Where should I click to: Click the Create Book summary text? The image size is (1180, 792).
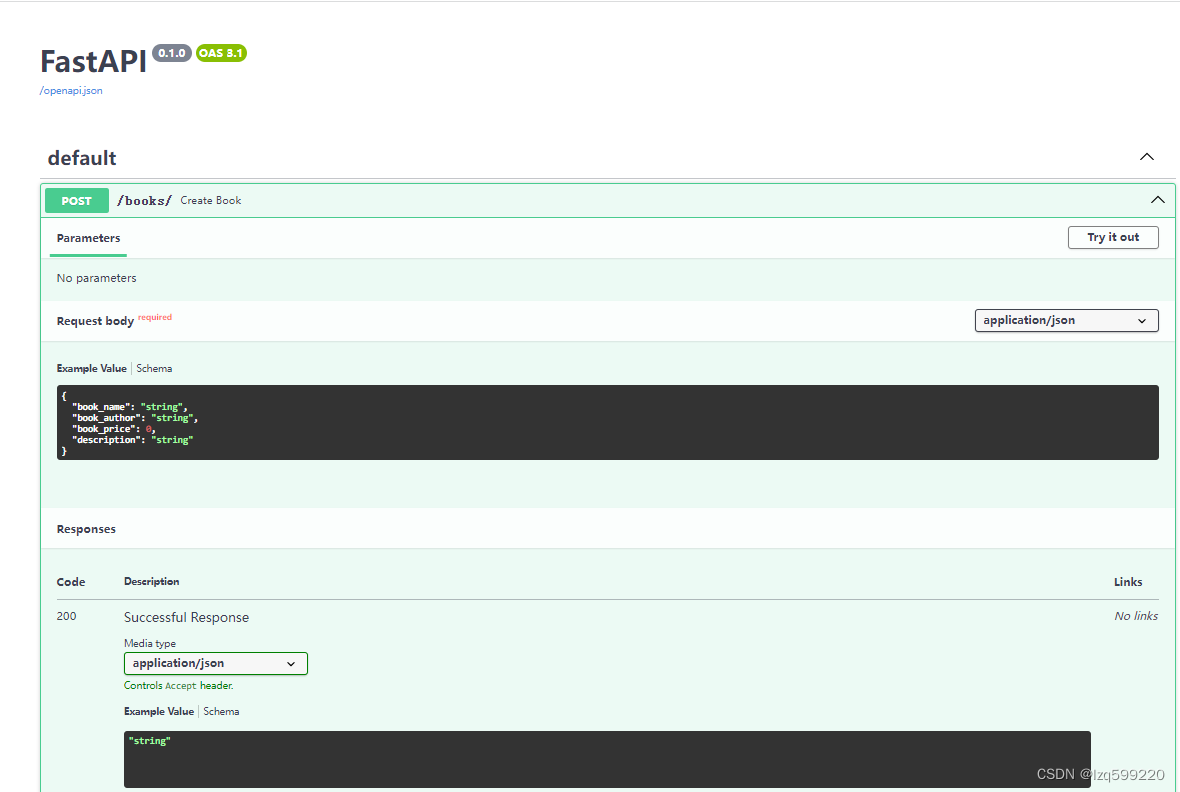coord(211,200)
